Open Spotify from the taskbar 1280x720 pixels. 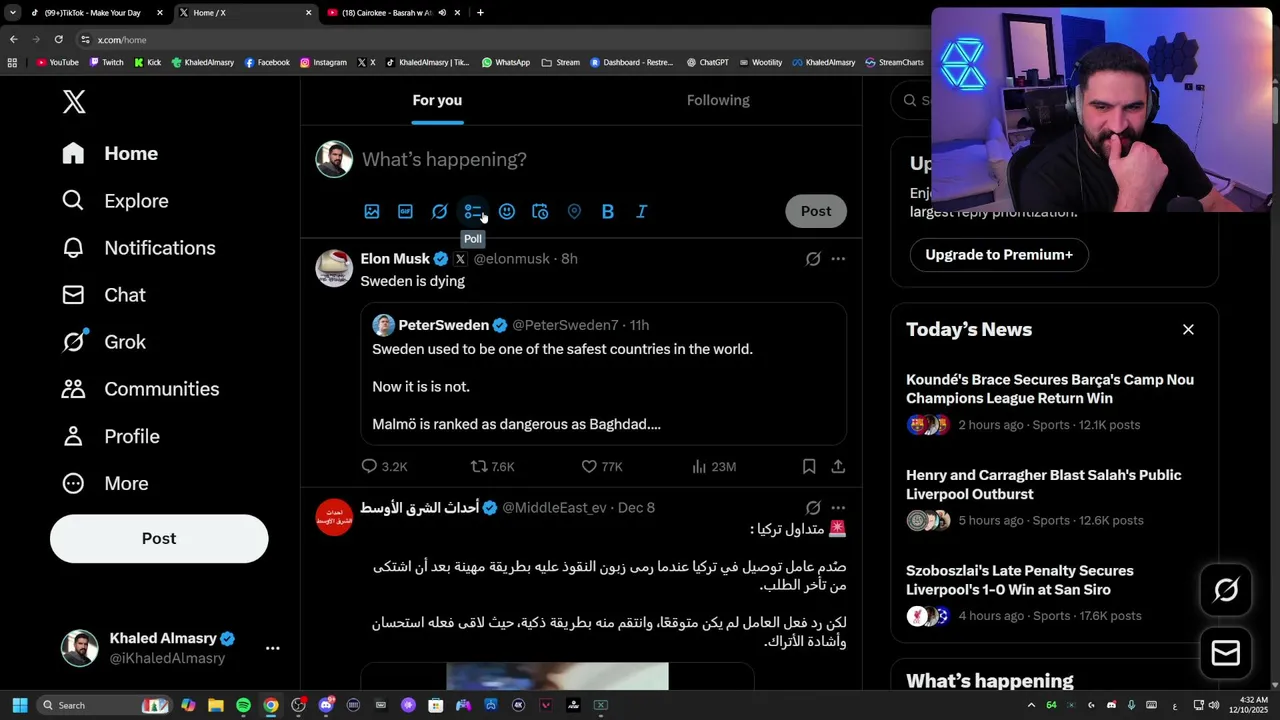tap(243, 705)
